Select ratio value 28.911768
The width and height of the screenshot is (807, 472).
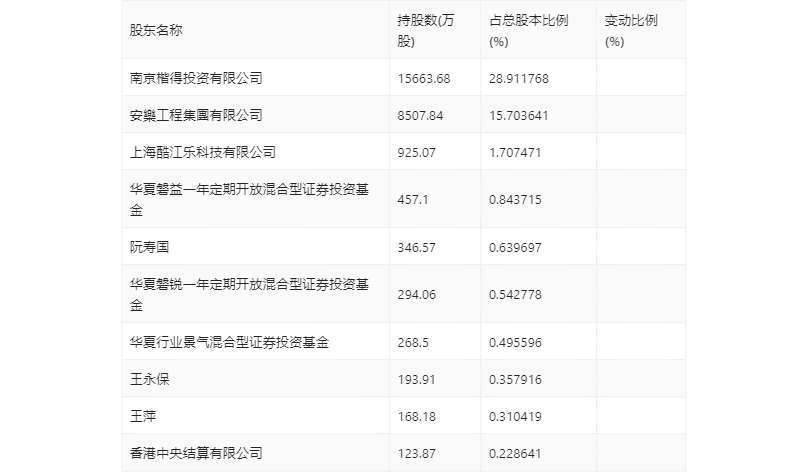tap(519, 79)
